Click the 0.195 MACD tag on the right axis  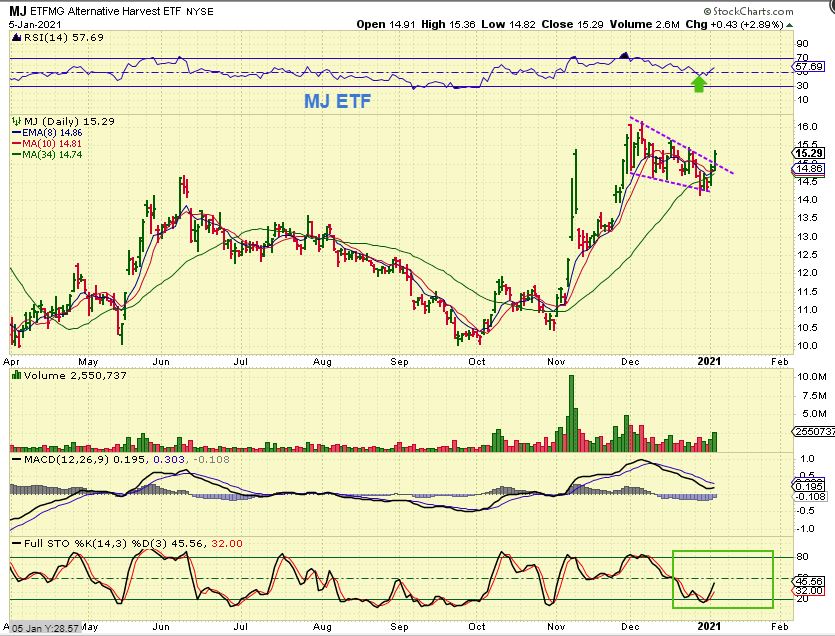tap(809, 487)
